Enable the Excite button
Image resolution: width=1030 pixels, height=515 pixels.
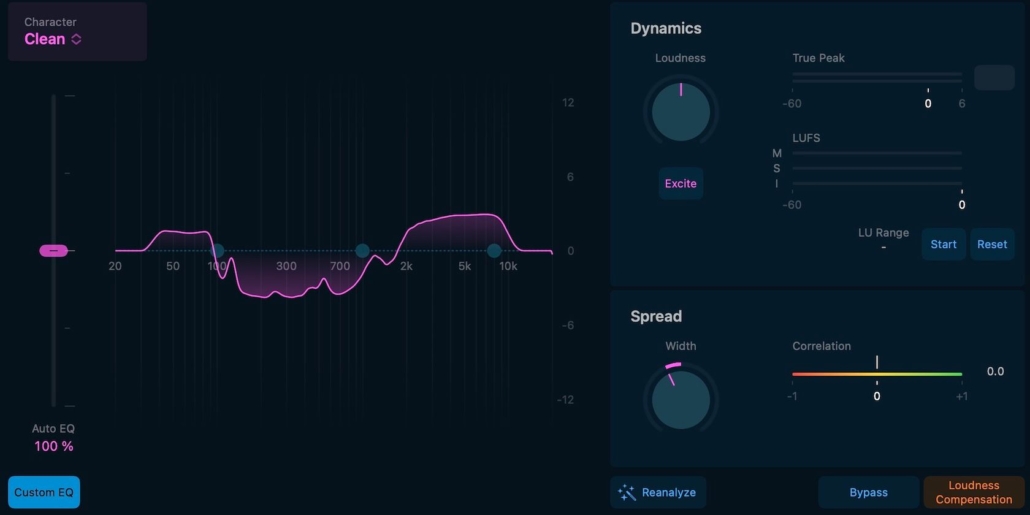click(x=680, y=184)
